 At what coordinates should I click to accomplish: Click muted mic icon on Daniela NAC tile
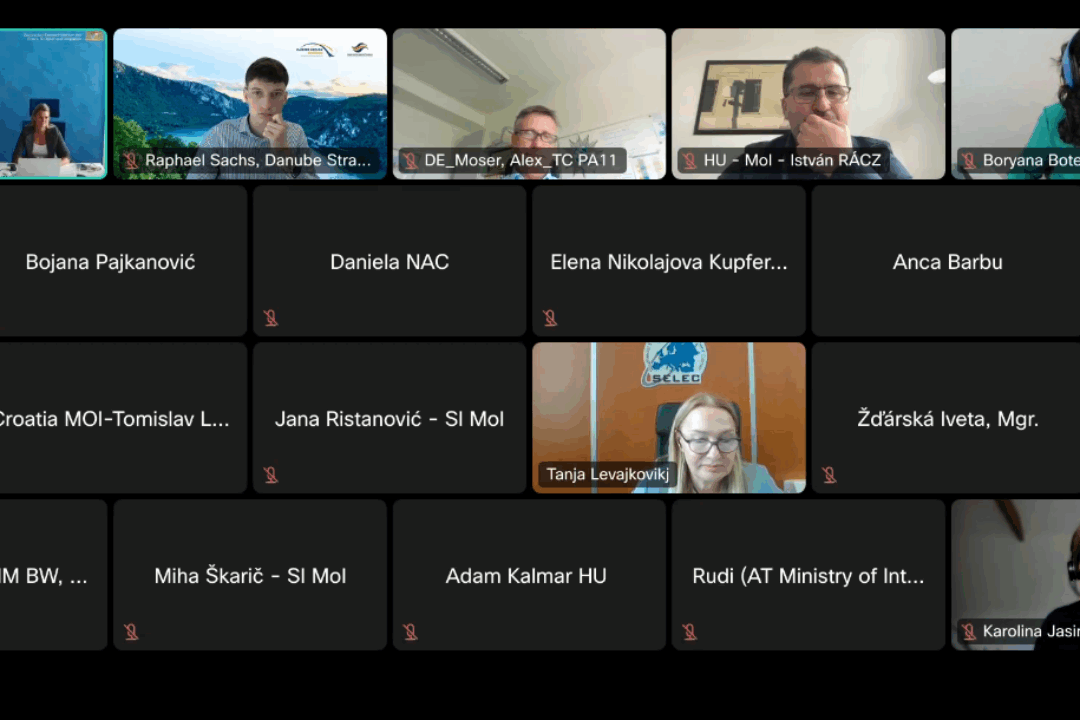[x=271, y=318]
